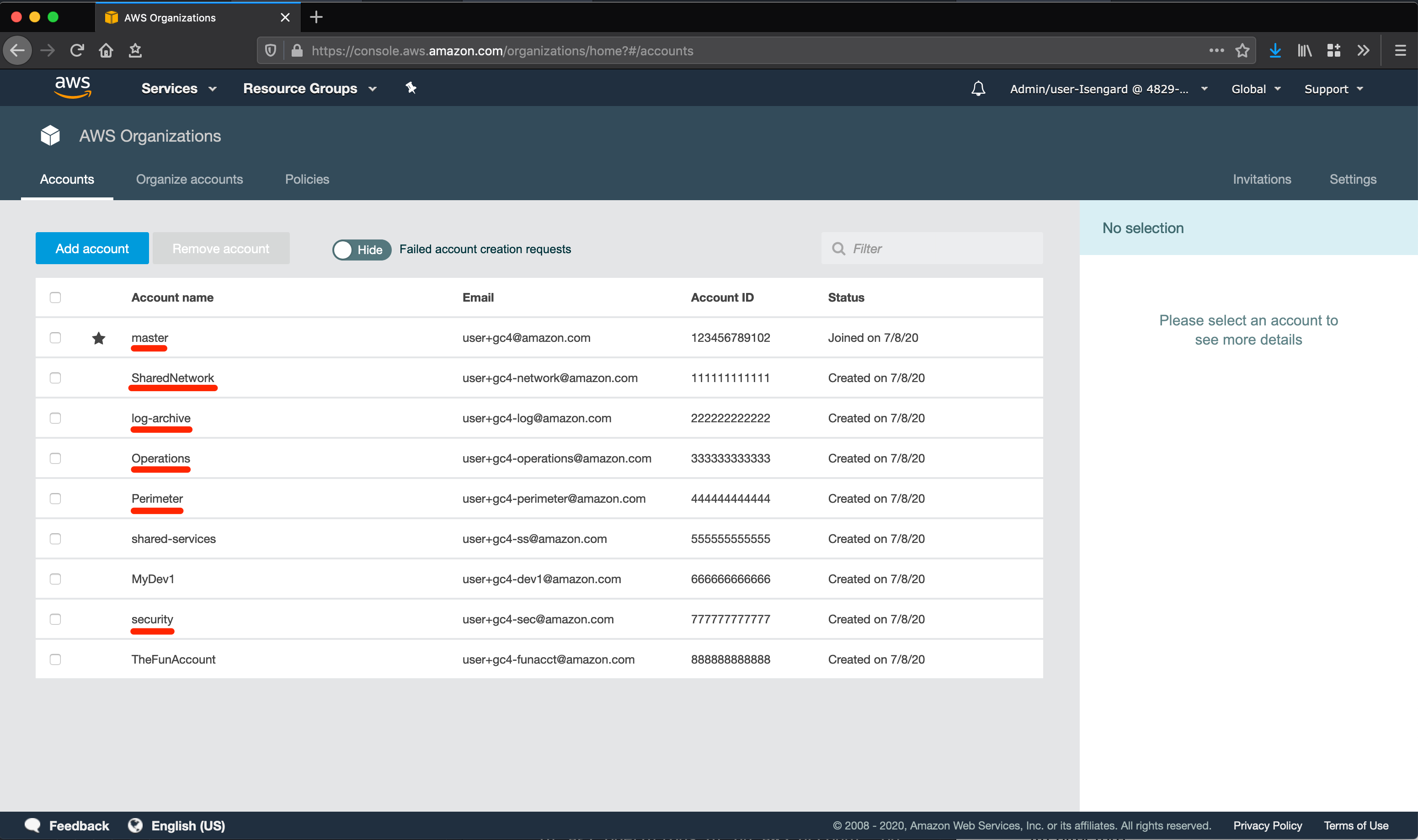1418x840 pixels.
Task: Open the notifications bell
Action: tap(978, 88)
